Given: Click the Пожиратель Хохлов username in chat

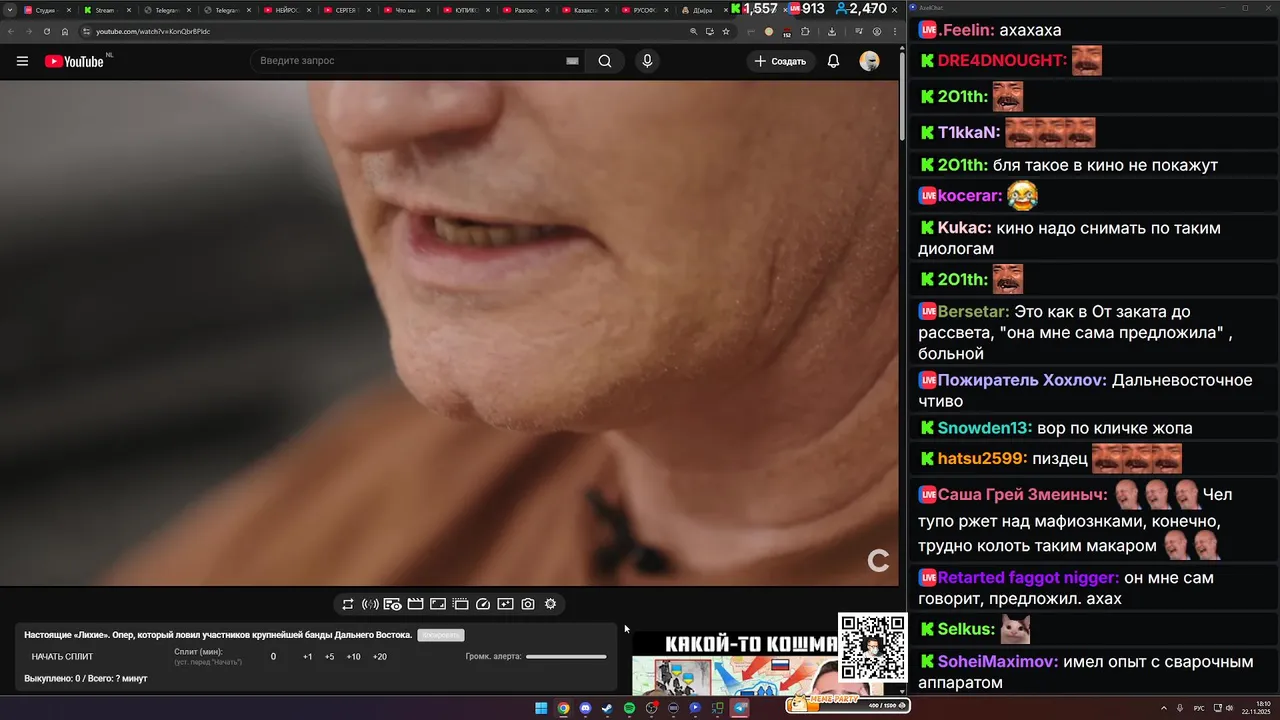Looking at the screenshot, I should click(1022, 380).
